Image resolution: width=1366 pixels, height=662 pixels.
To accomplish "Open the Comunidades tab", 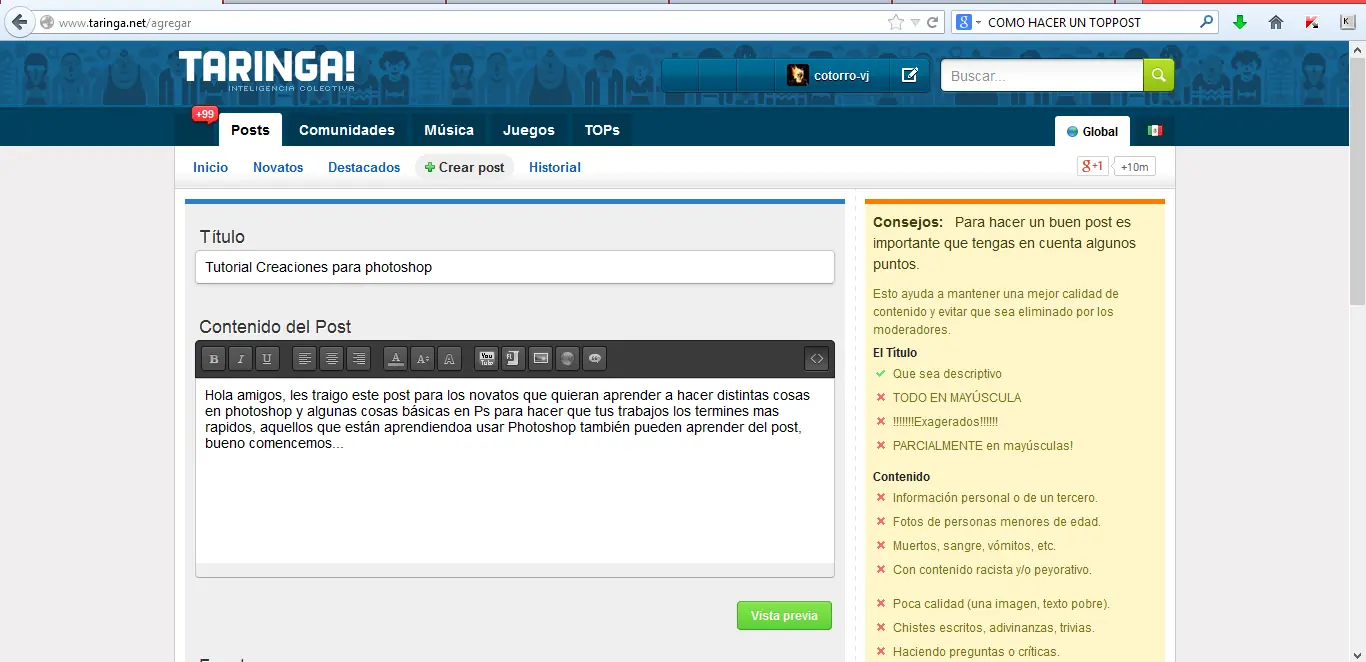I will pos(347,130).
